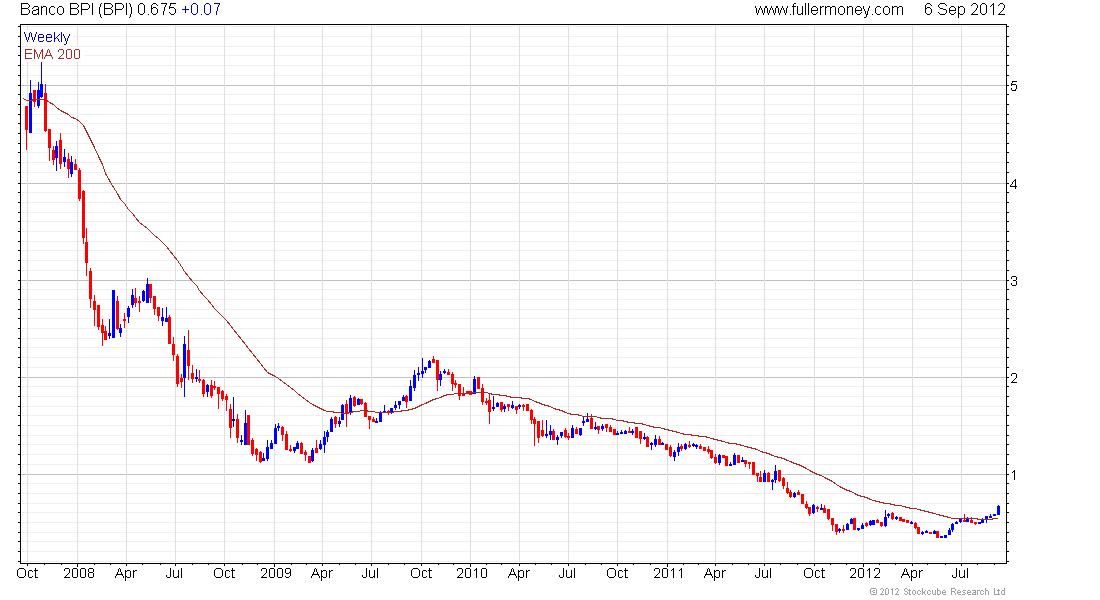This screenshot has height=600, width=1100.
Task: Click the '2009' year axis label
Action: (x=276, y=573)
